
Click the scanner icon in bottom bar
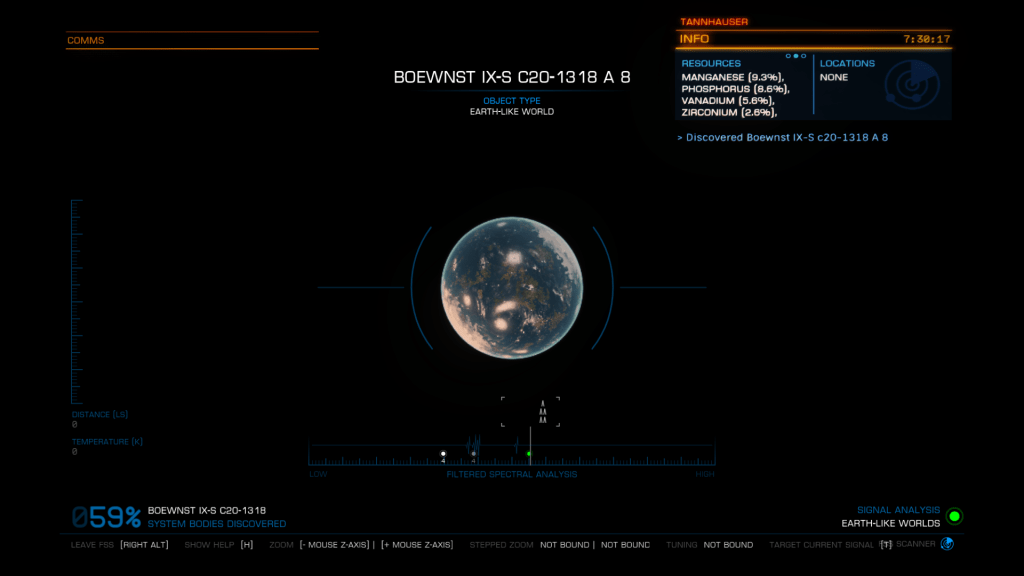point(947,544)
